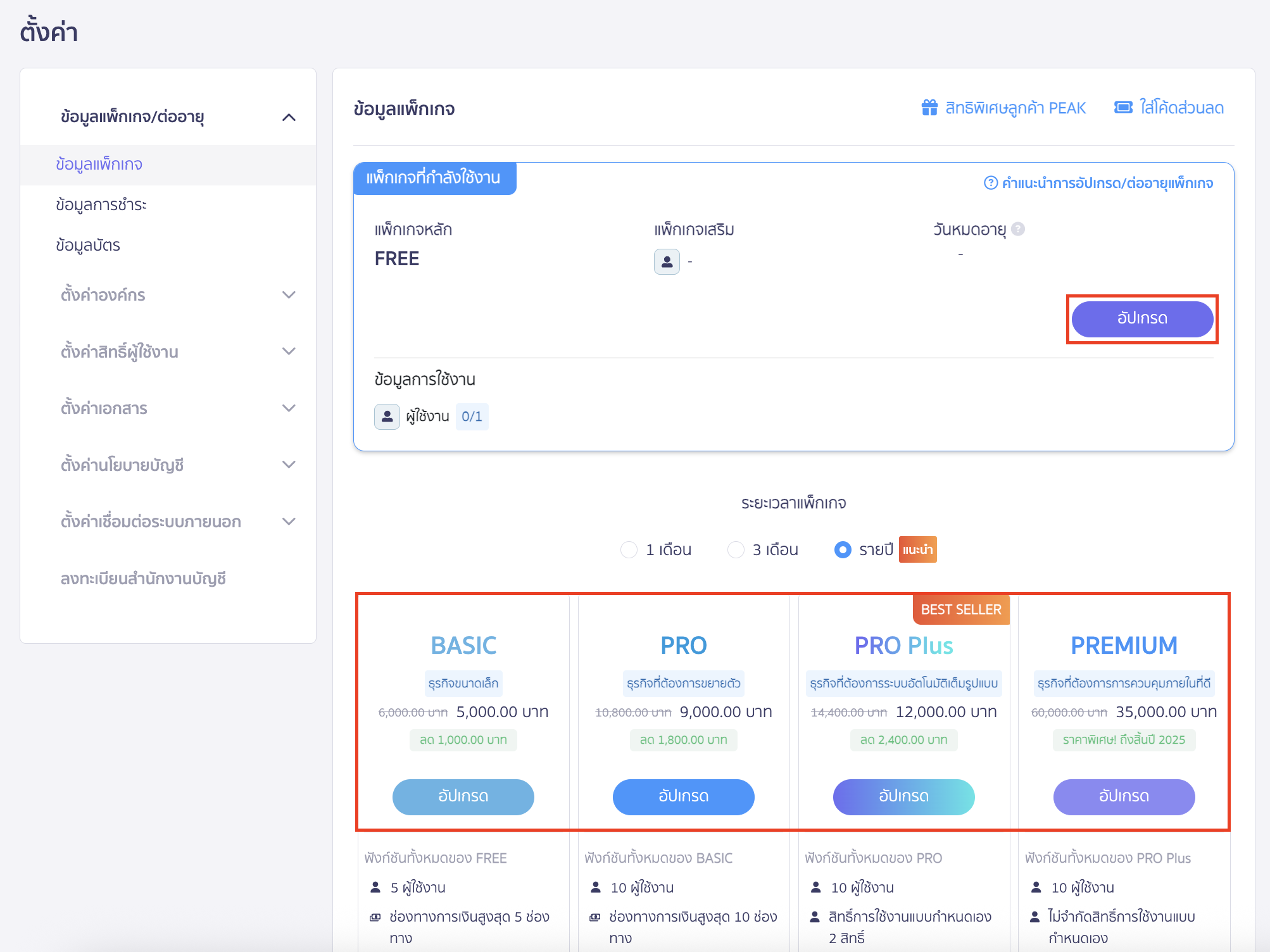Click the card icon next to ใส่โค้ดส่วนลด
Viewport: 1270px width, 952px height.
click(1122, 108)
